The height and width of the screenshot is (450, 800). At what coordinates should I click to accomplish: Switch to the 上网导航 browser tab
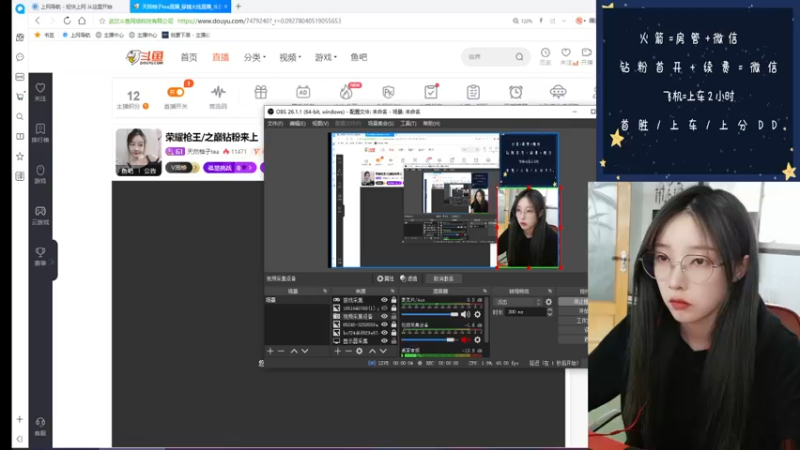[x=77, y=7]
